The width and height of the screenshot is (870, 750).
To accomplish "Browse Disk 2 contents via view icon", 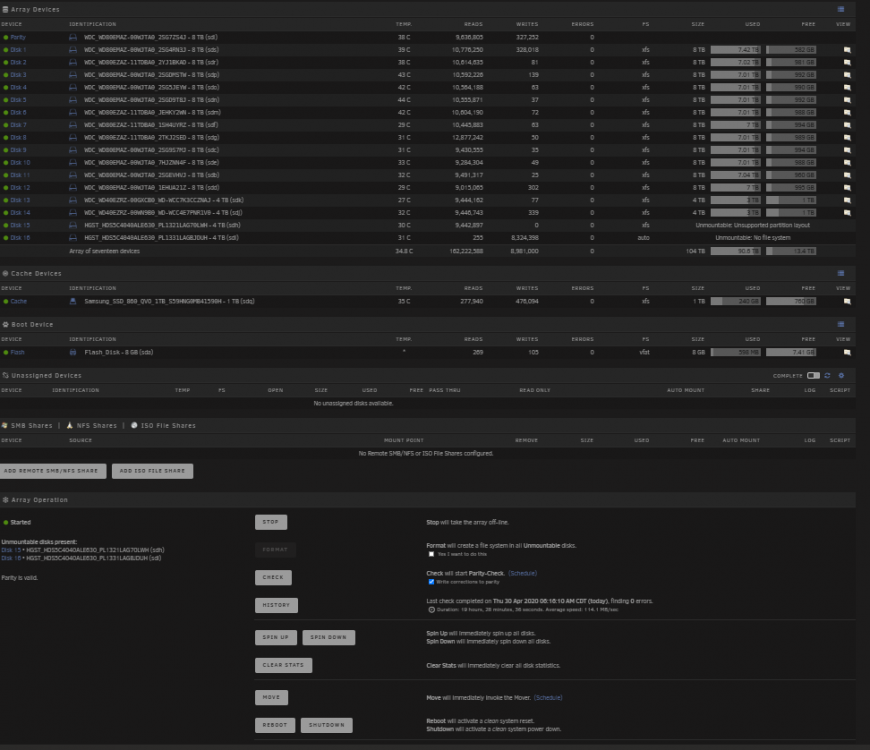I will (847, 63).
